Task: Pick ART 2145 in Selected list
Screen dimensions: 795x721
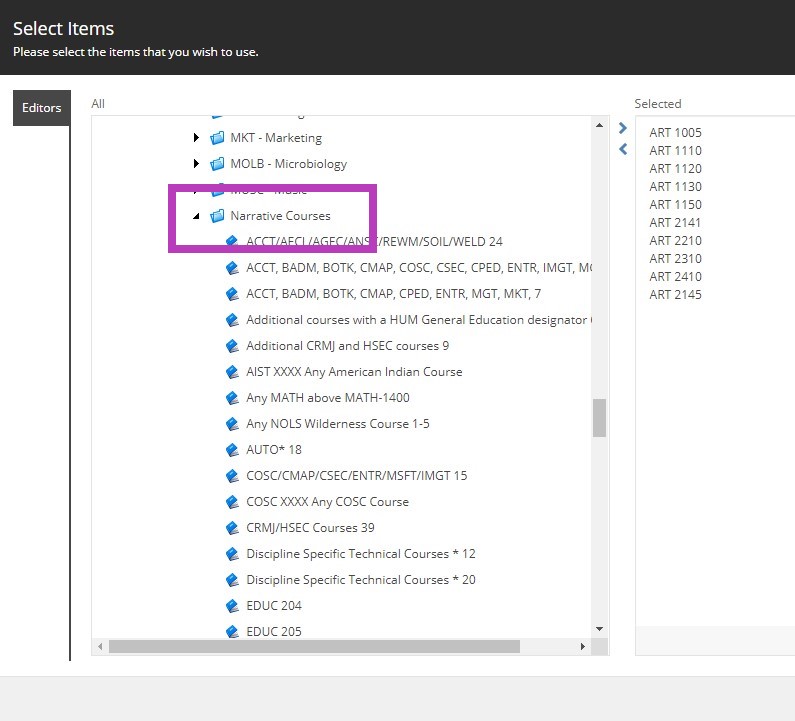Action: pyautogui.click(x=675, y=295)
